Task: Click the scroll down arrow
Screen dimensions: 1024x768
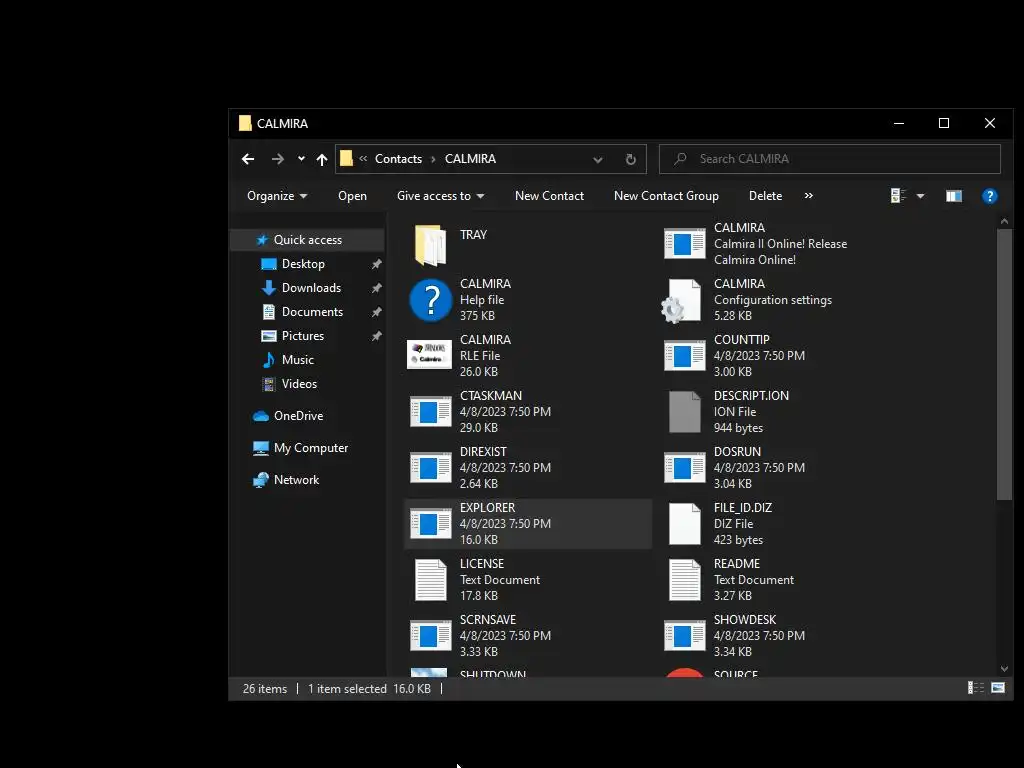Action: pos(1004,669)
